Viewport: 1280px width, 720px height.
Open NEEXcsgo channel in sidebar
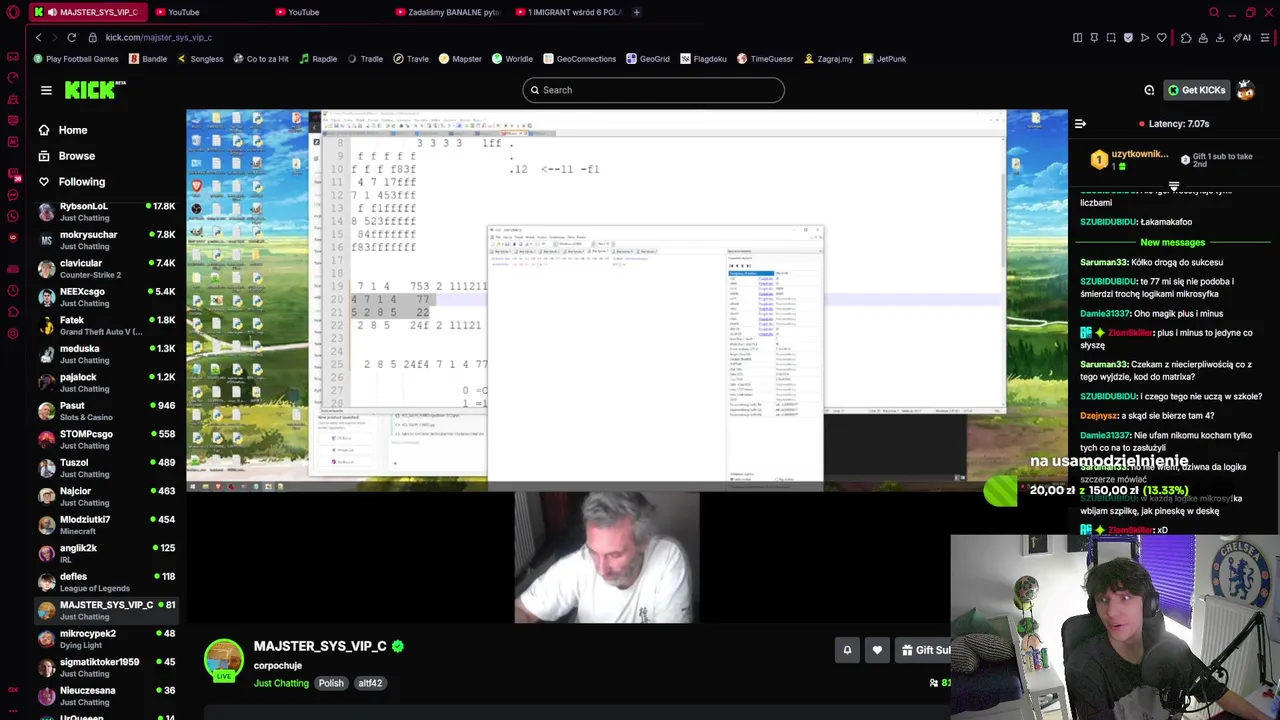click(105, 297)
